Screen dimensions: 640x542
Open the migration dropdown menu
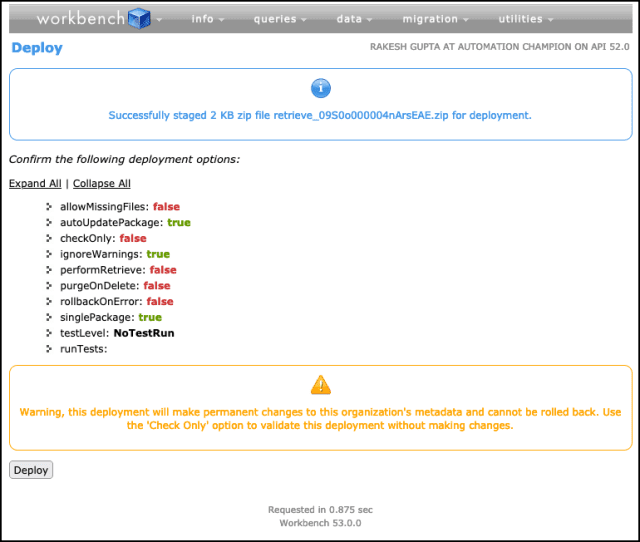click(x=435, y=19)
